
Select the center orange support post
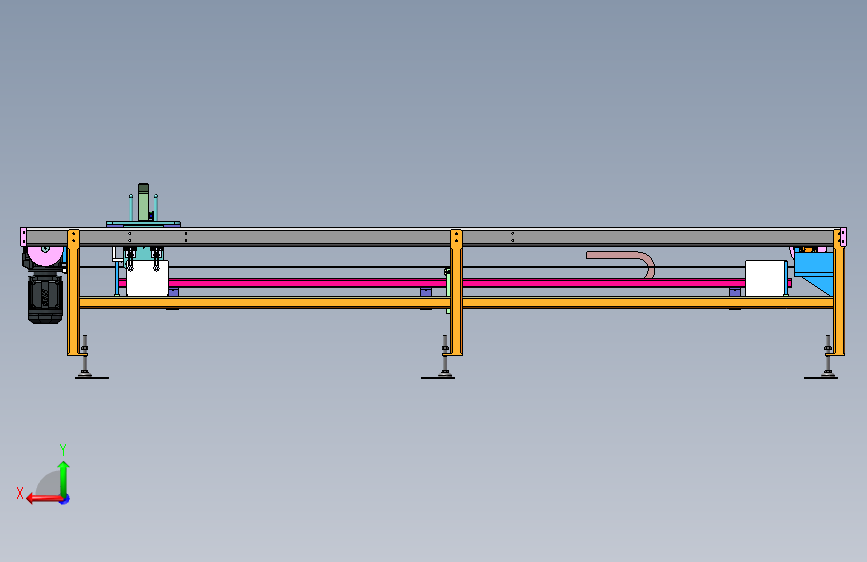pyautogui.click(x=456, y=293)
